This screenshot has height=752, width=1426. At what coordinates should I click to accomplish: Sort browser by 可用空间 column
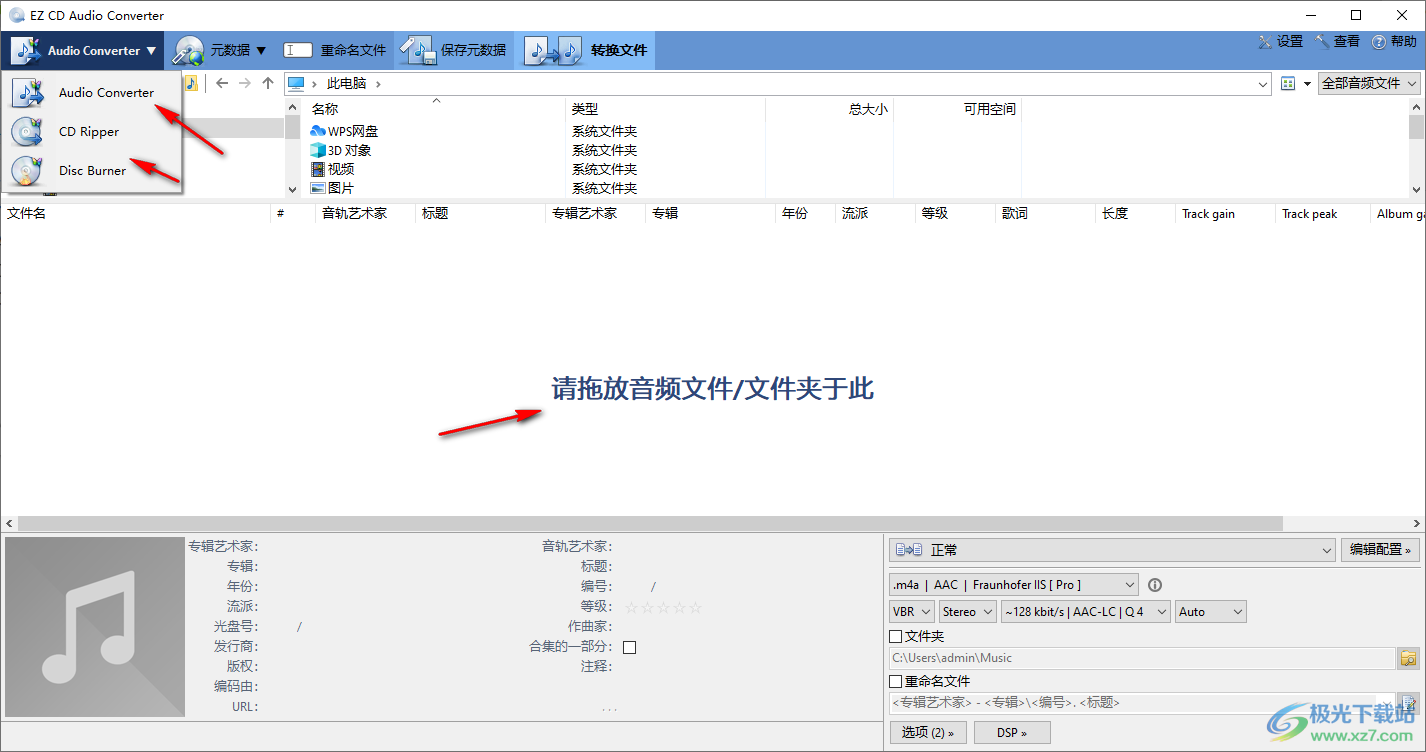(x=957, y=109)
